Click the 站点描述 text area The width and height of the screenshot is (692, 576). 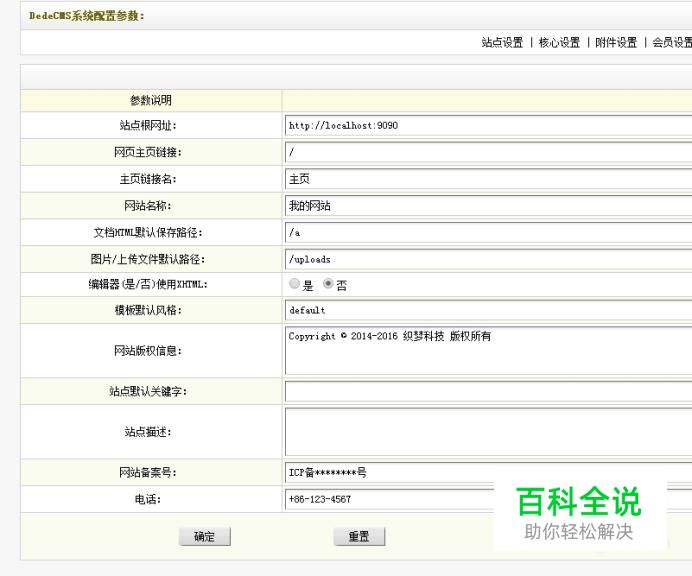(x=489, y=432)
